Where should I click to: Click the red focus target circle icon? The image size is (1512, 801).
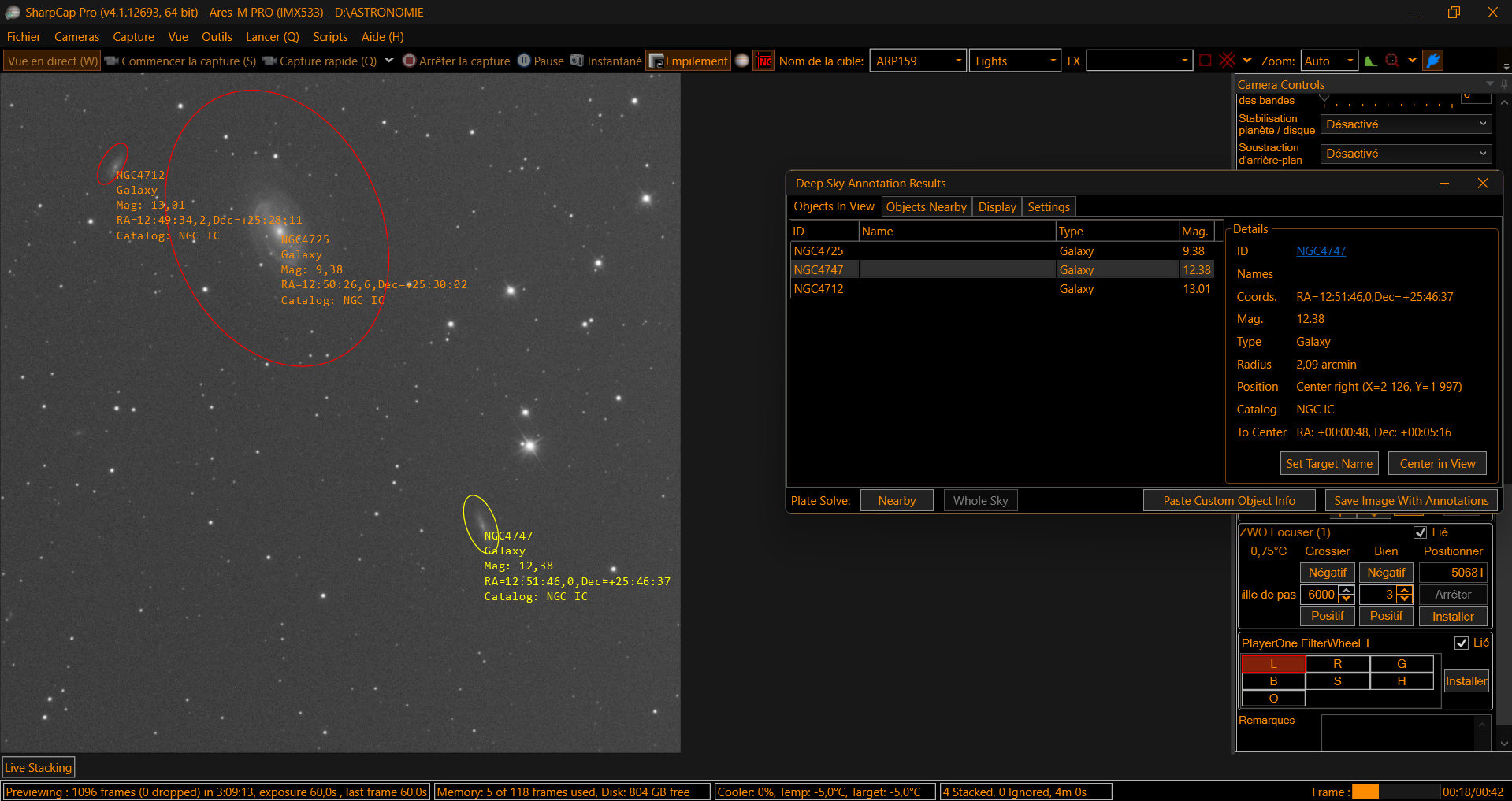(x=1392, y=61)
